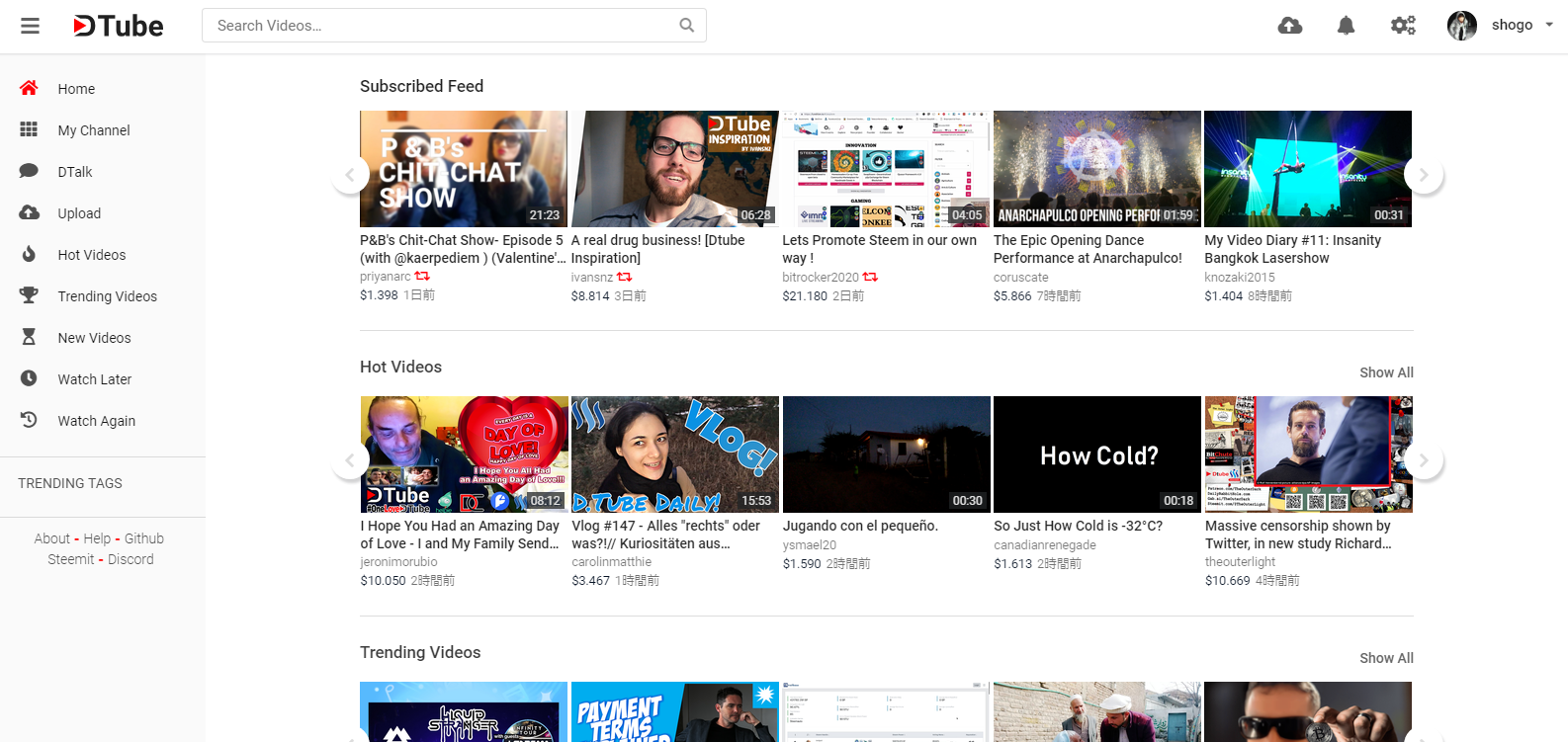
Task: Click the Hot Videos flame icon
Action: [x=29, y=254]
